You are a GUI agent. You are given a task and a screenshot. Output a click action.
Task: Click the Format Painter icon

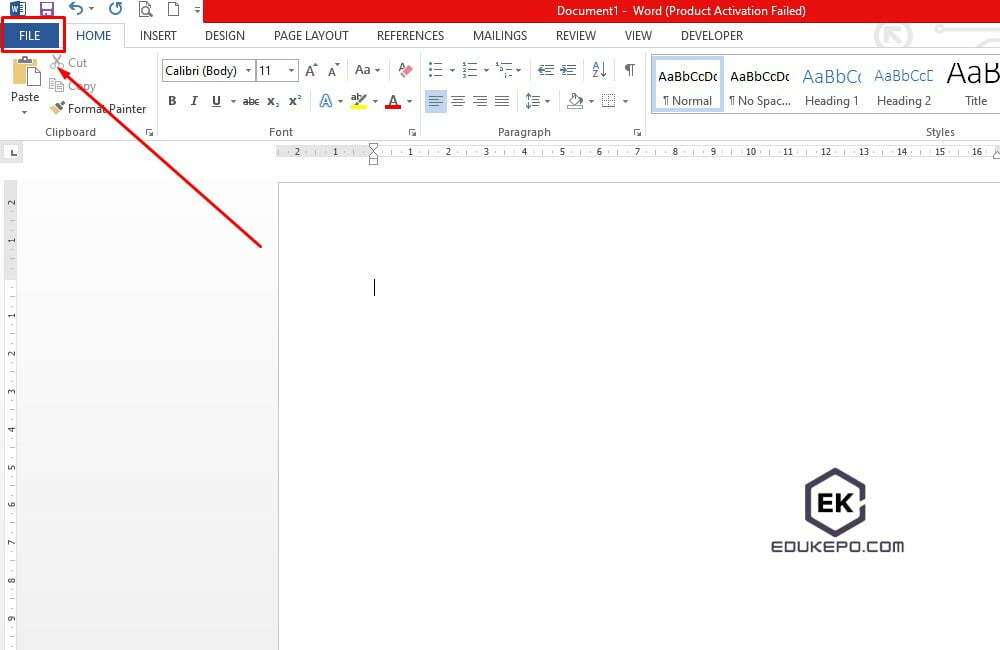[57, 108]
